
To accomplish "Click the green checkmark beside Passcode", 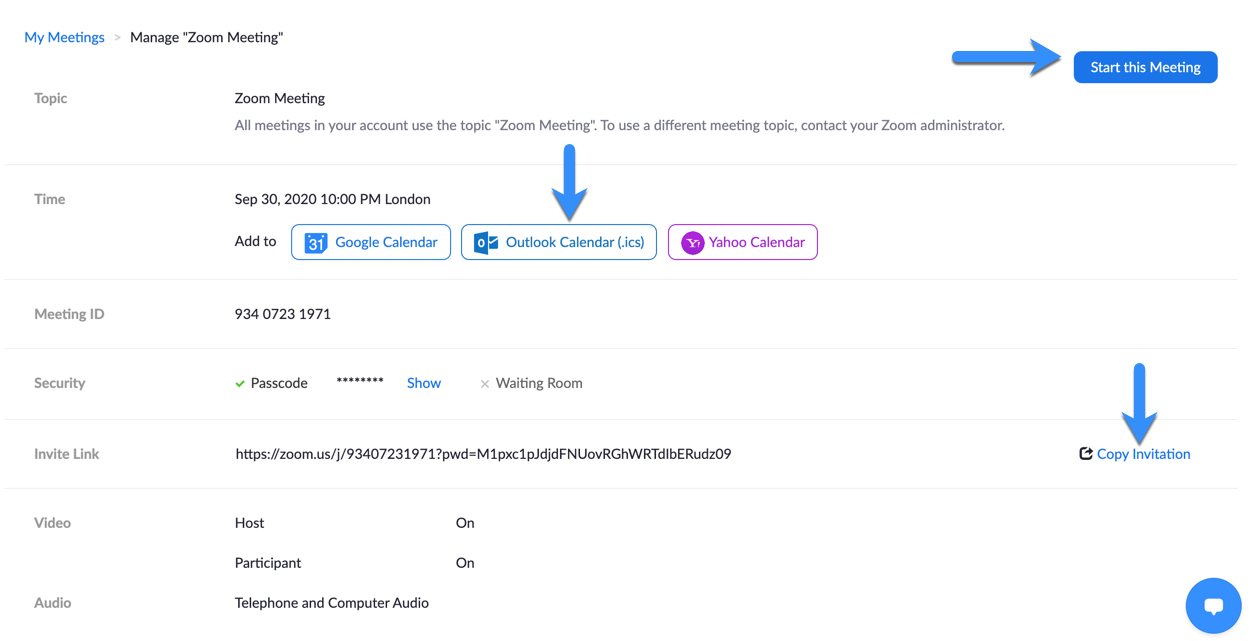I will (240, 382).
